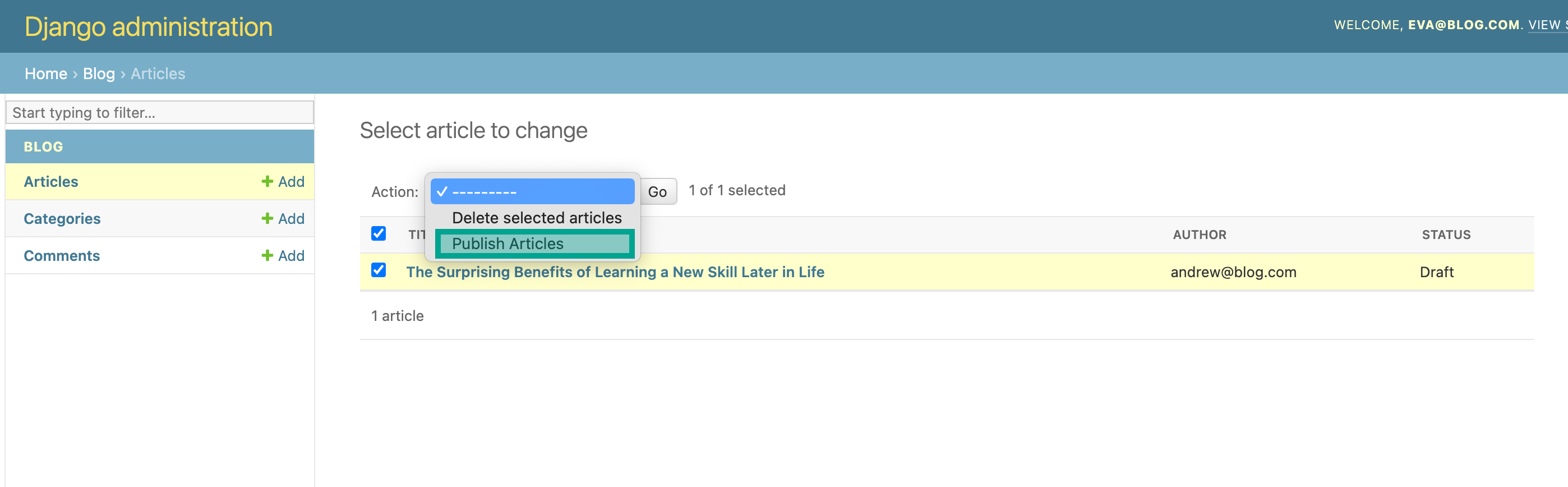The image size is (1568, 487).
Task: Click the Go button
Action: tap(658, 191)
